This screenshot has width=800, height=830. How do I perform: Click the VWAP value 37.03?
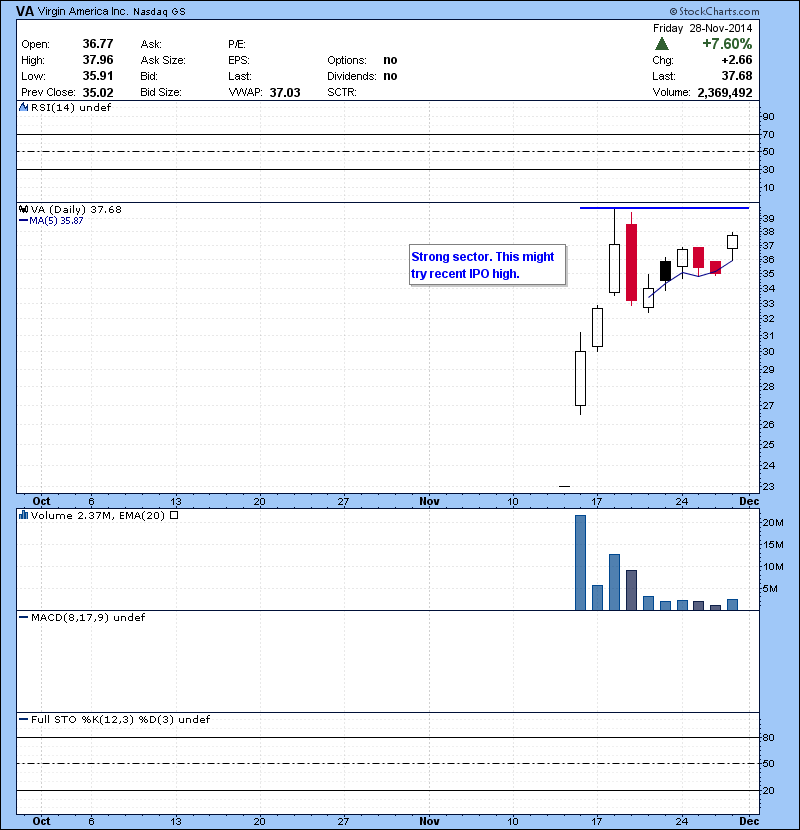point(285,93)
